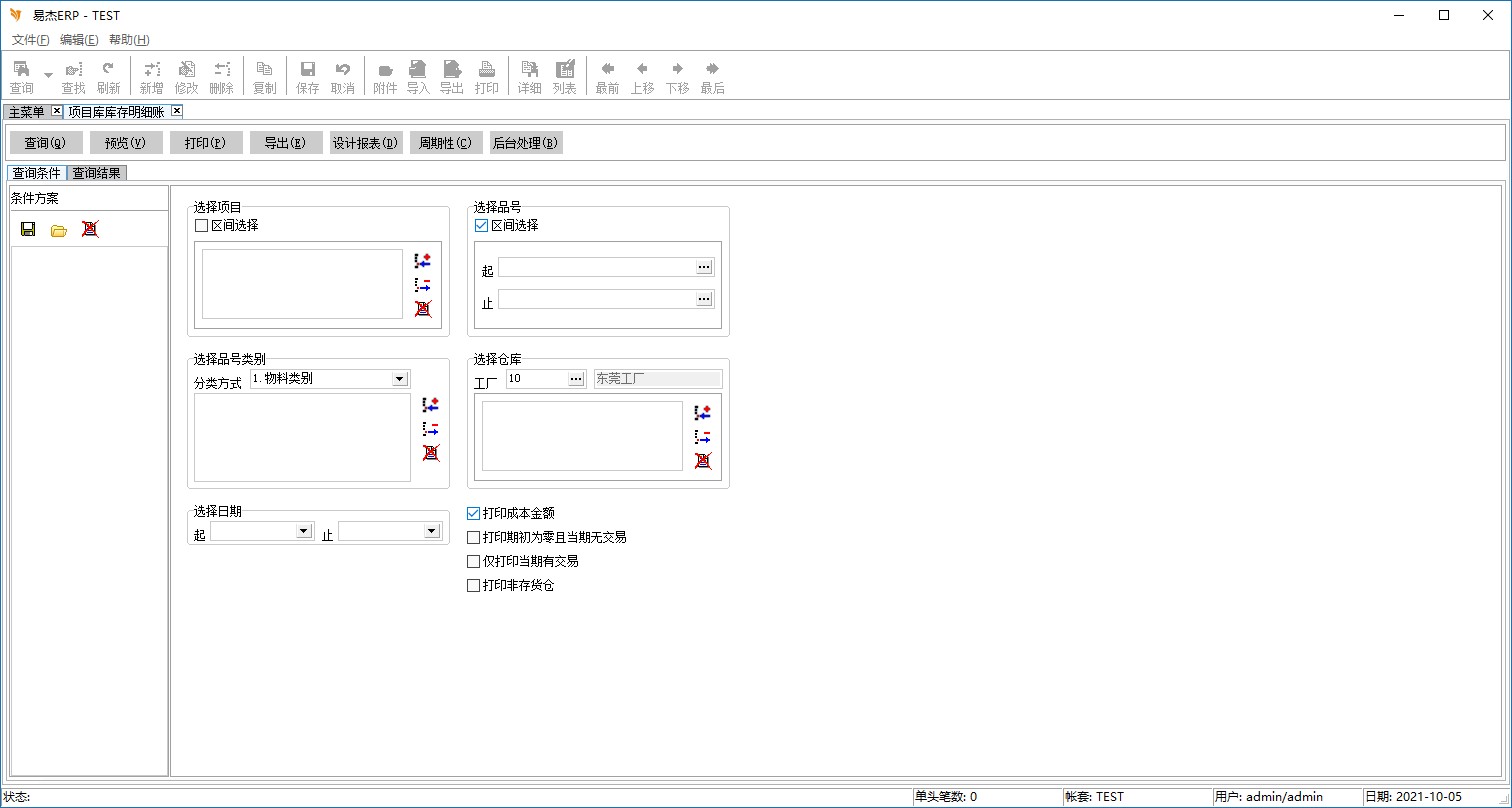
Task: Open the start date 起 dropdown
Action: tap(304, 531)
